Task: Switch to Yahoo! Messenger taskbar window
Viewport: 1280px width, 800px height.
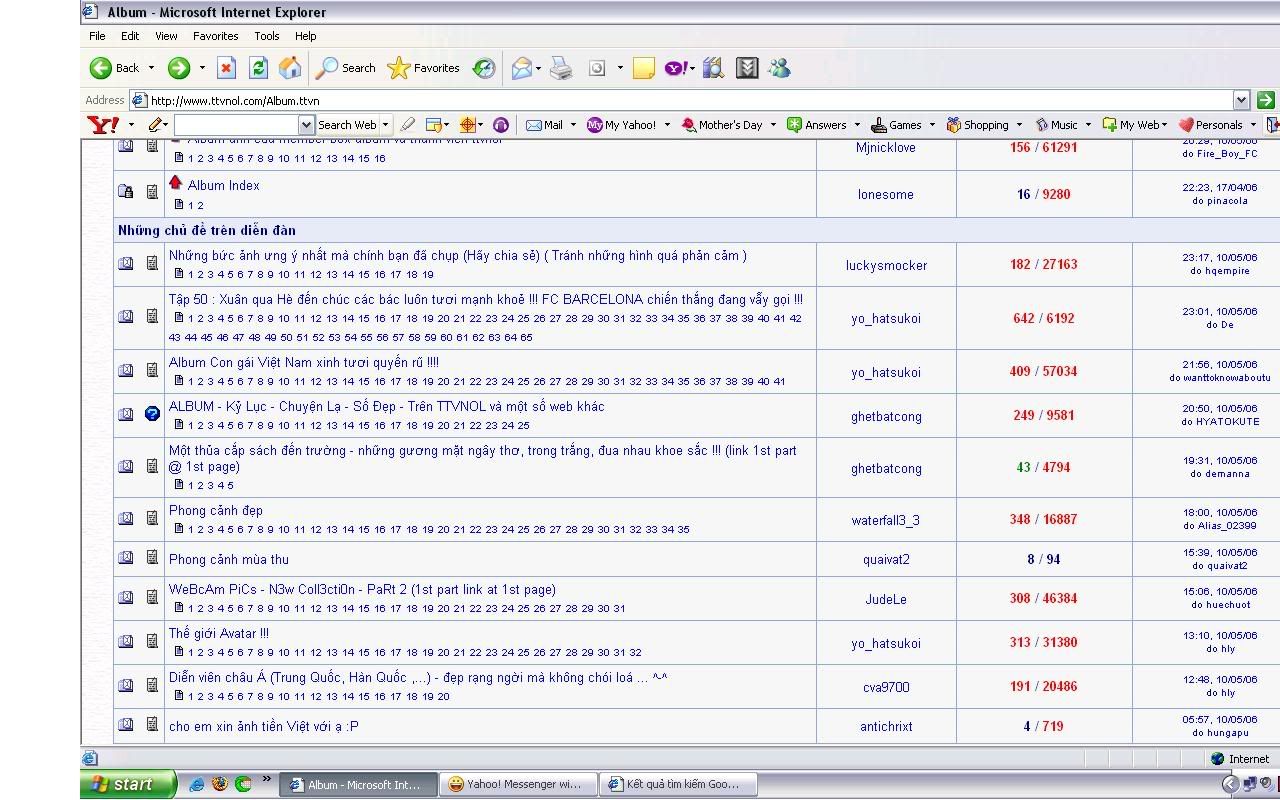Action: (x=520, y=784)
